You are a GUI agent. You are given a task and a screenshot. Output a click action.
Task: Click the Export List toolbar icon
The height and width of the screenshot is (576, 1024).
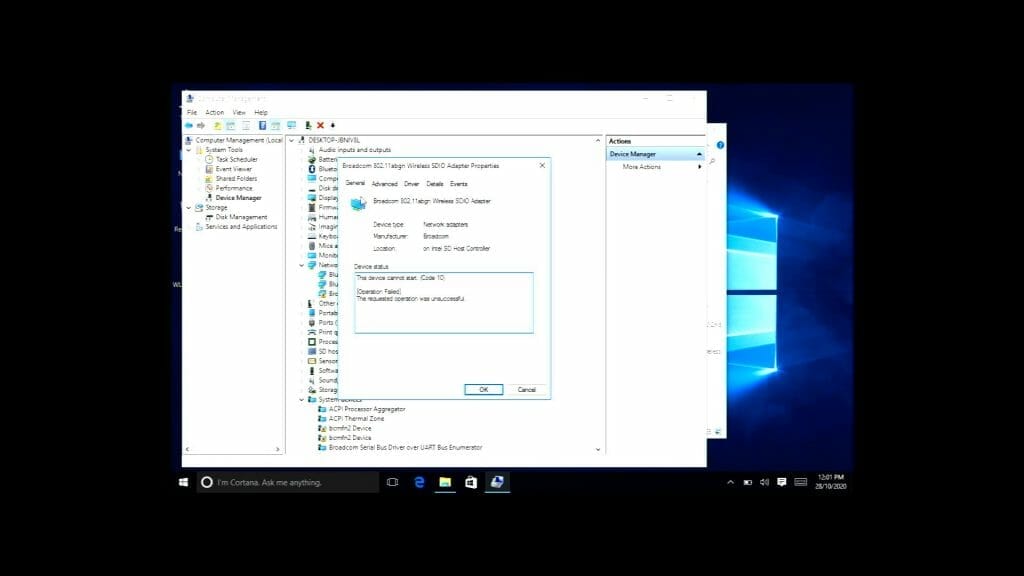[246, 124]
